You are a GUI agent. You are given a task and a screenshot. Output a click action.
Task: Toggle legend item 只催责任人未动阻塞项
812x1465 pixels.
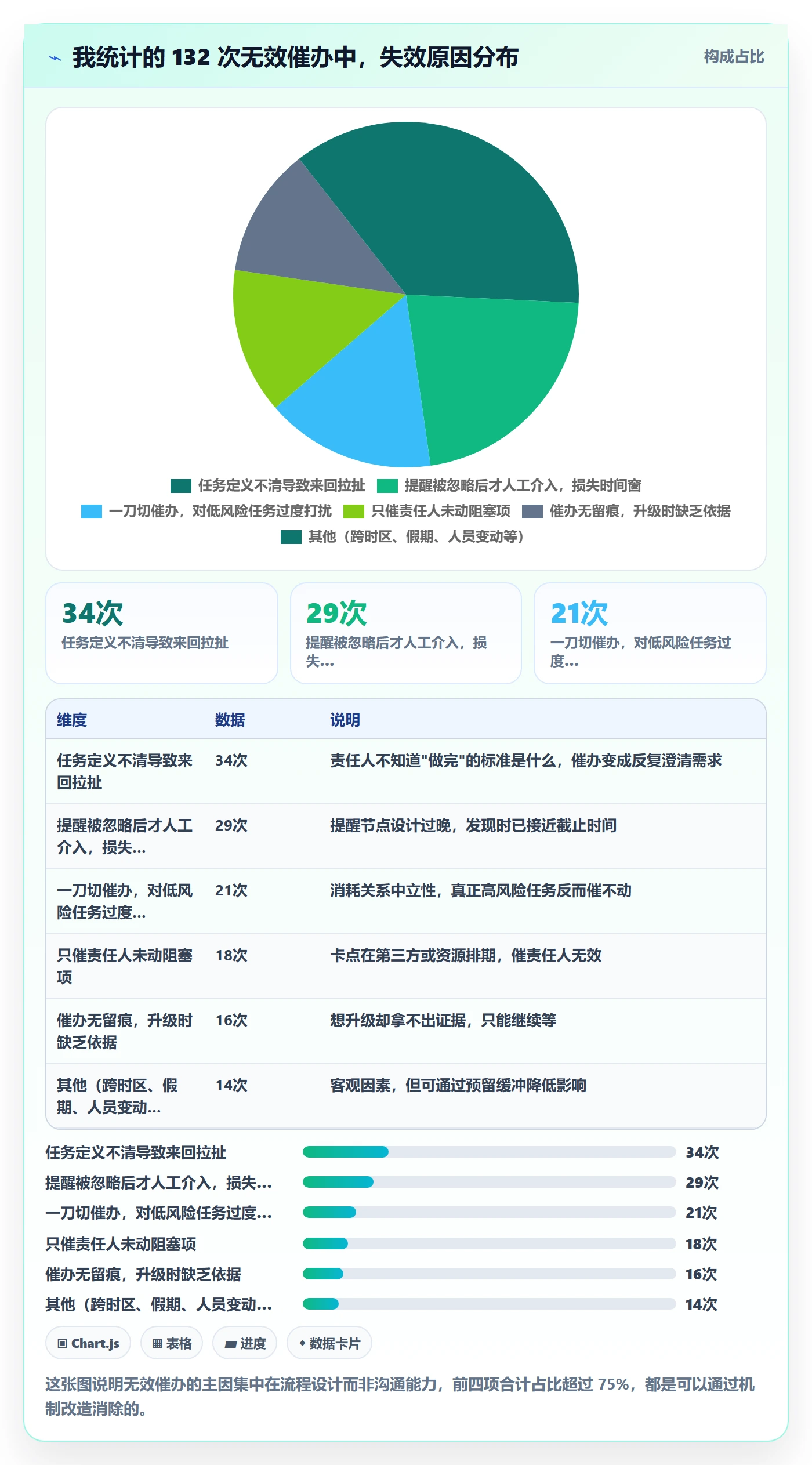pyautogui.click(x=427, y=511)
